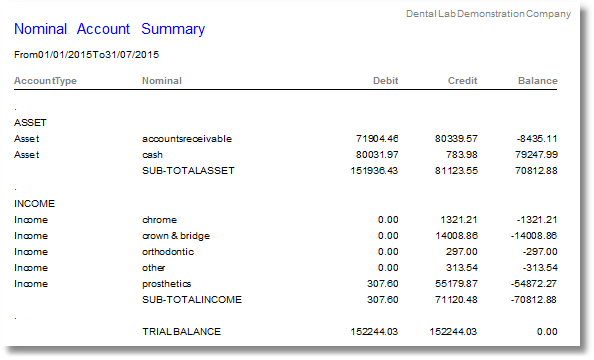
Task: Select asset subtotal credit 81123.55
Action: (x=456, y=171)
